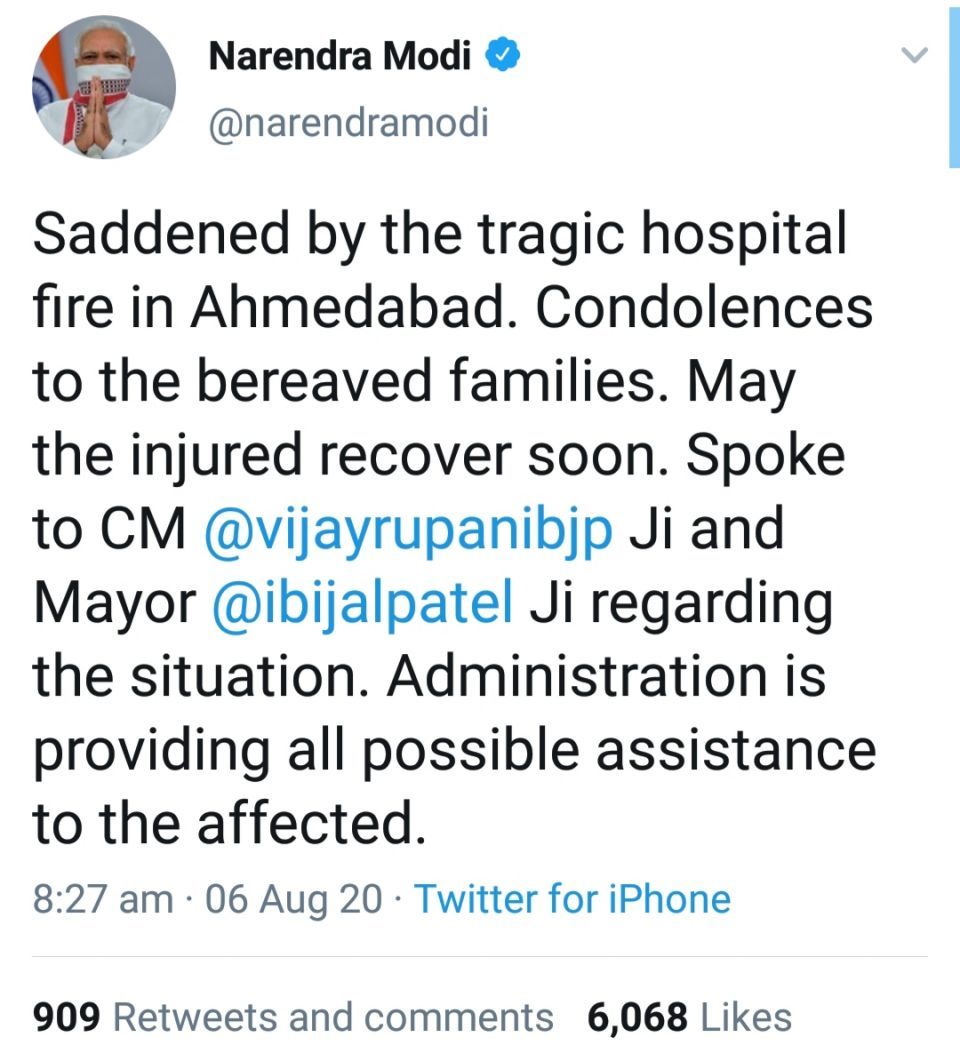Click the tweet's opening line starting with Saddened
Image resolution: width=960 pixels, height=1053 pixels.
point(440,237)
